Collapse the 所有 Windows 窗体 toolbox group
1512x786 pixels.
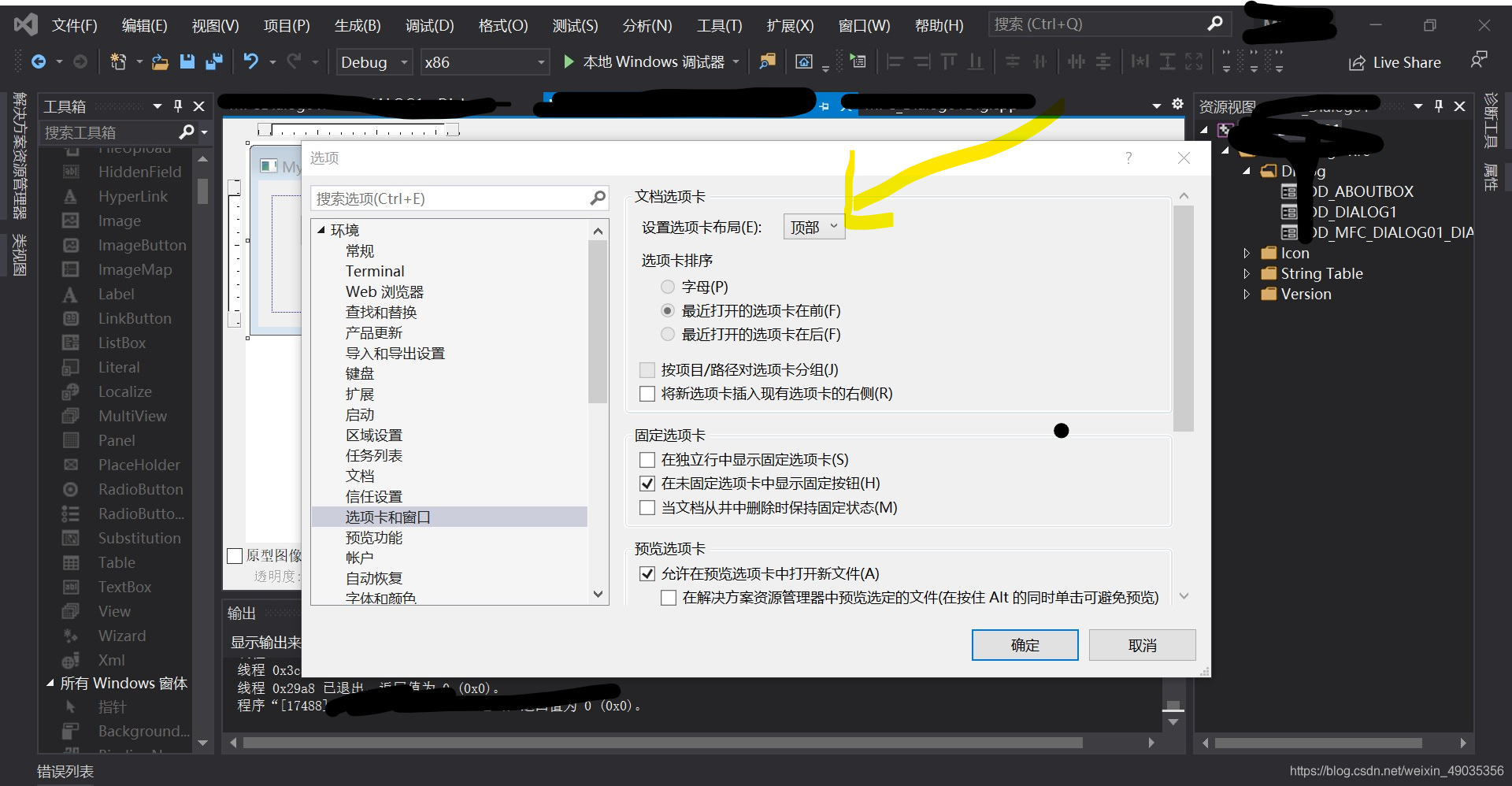(50, 683)
